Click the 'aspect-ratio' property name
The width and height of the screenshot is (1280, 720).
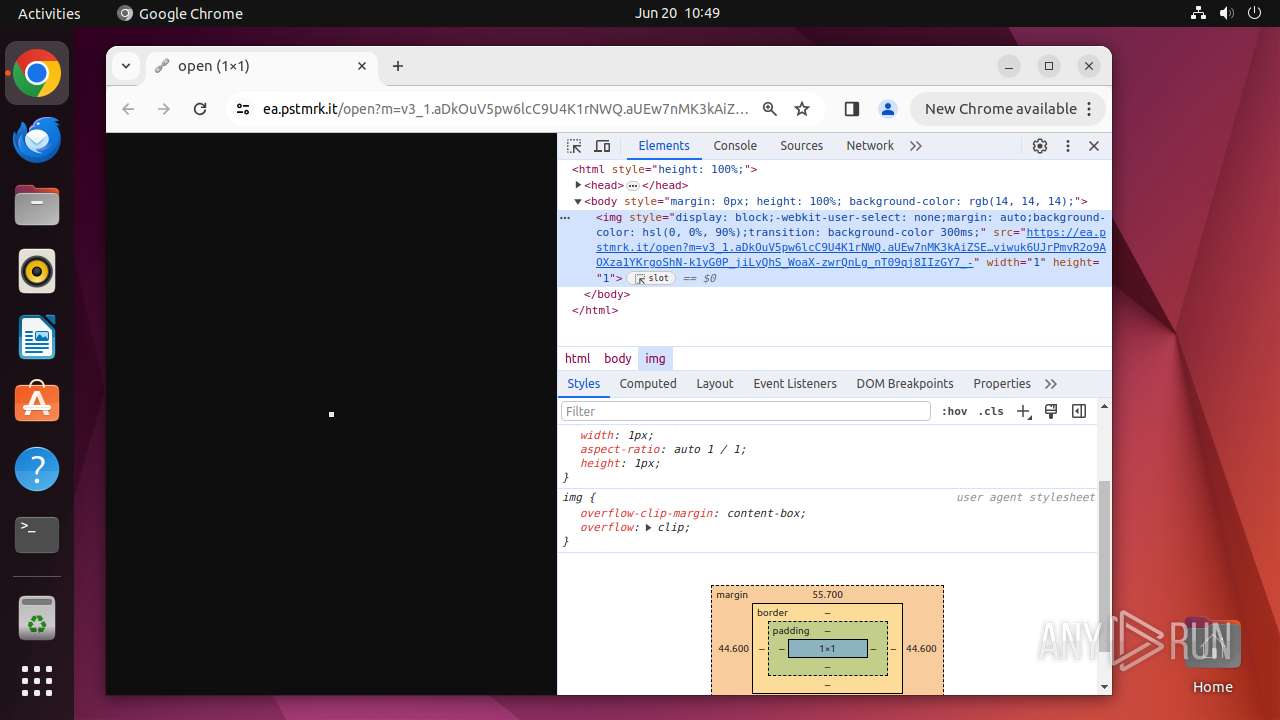pyautogui.click(x=620, y=449)
